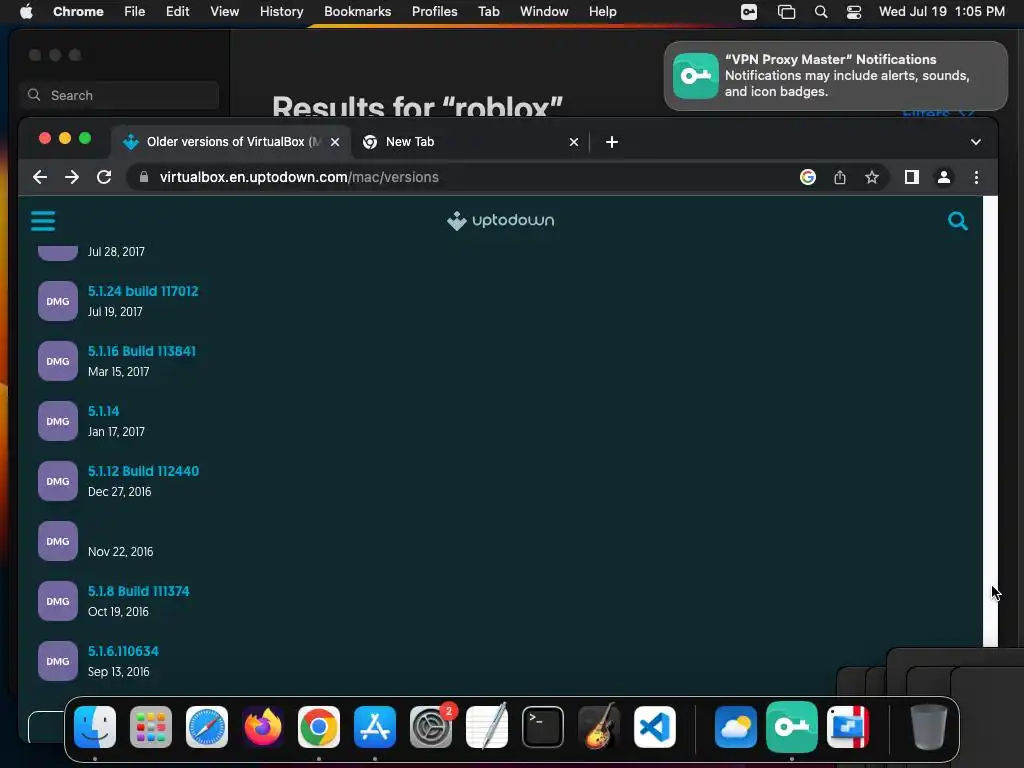Click the Uptodown search magnifier icon

click(x=957, y=221)
